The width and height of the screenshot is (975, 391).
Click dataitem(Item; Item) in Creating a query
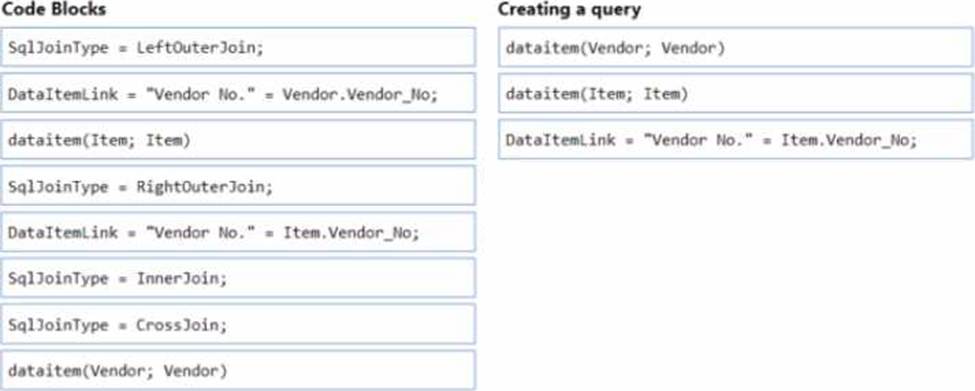(736, 93)
